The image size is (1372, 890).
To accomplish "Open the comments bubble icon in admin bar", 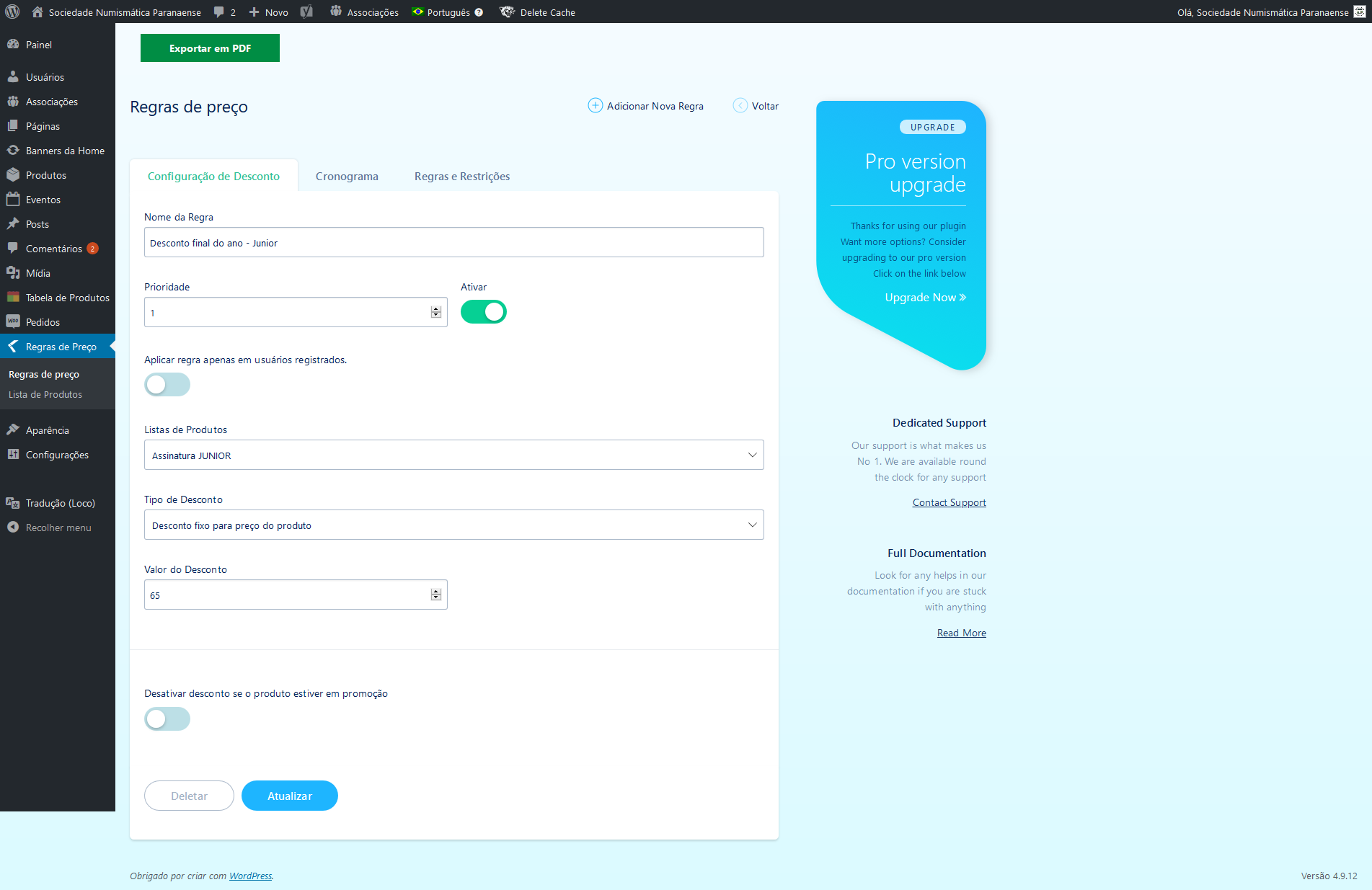I will coord(218,12).
